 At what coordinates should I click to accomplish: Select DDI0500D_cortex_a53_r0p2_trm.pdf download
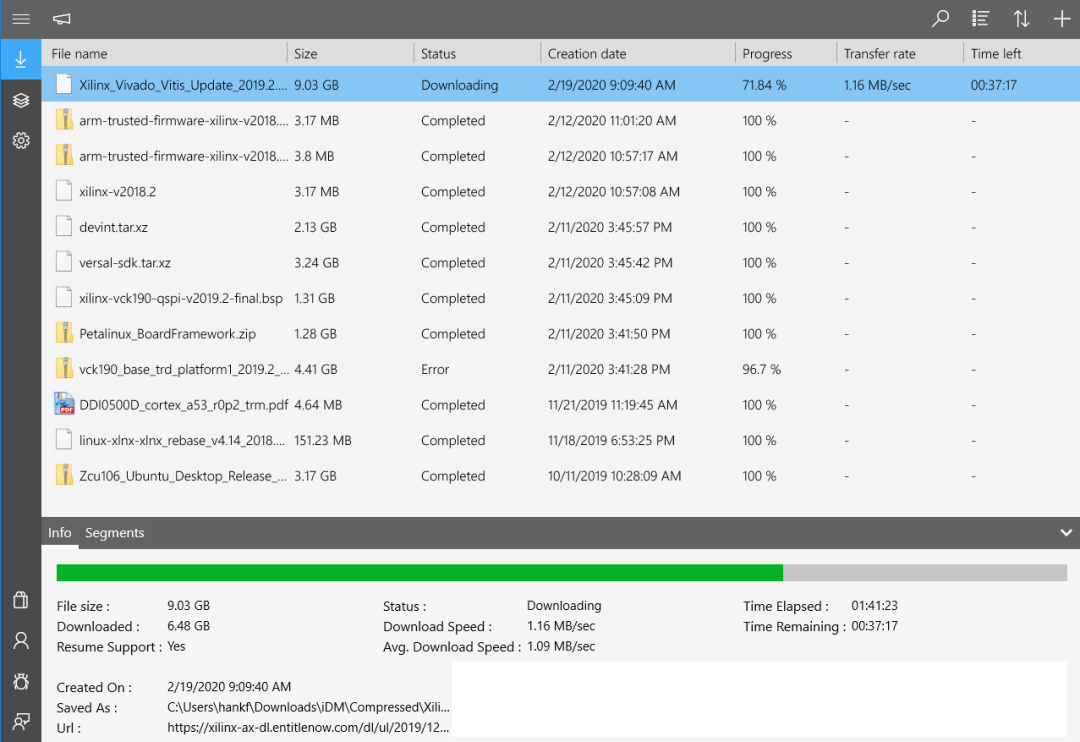coord(561,404)
